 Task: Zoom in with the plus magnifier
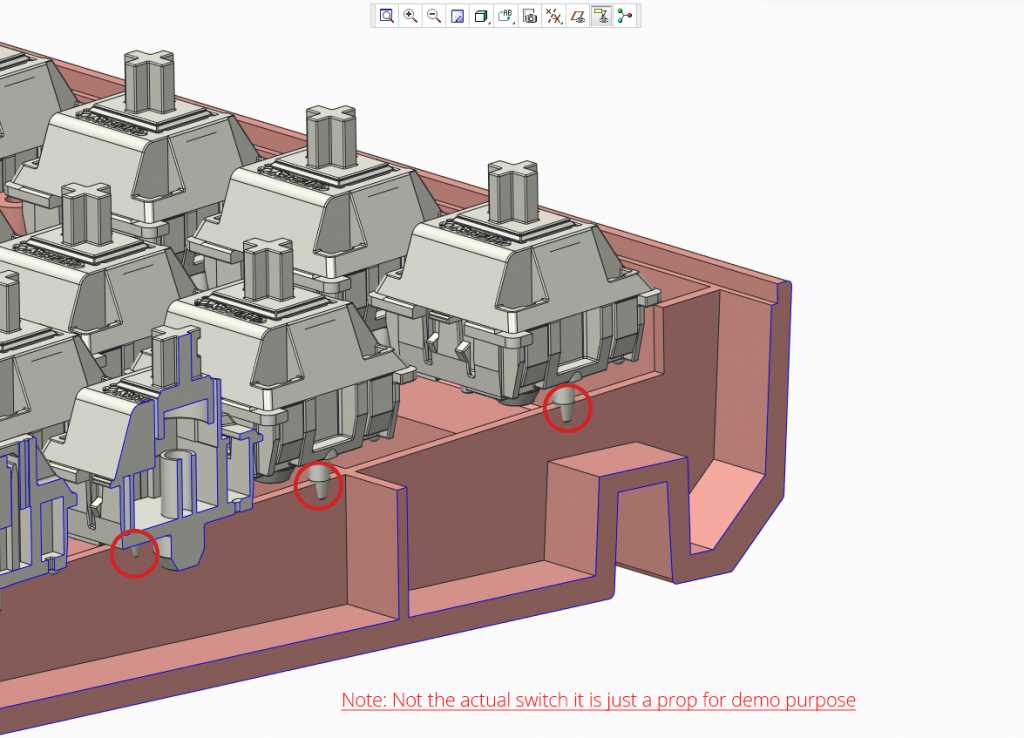tap(410, 16)
